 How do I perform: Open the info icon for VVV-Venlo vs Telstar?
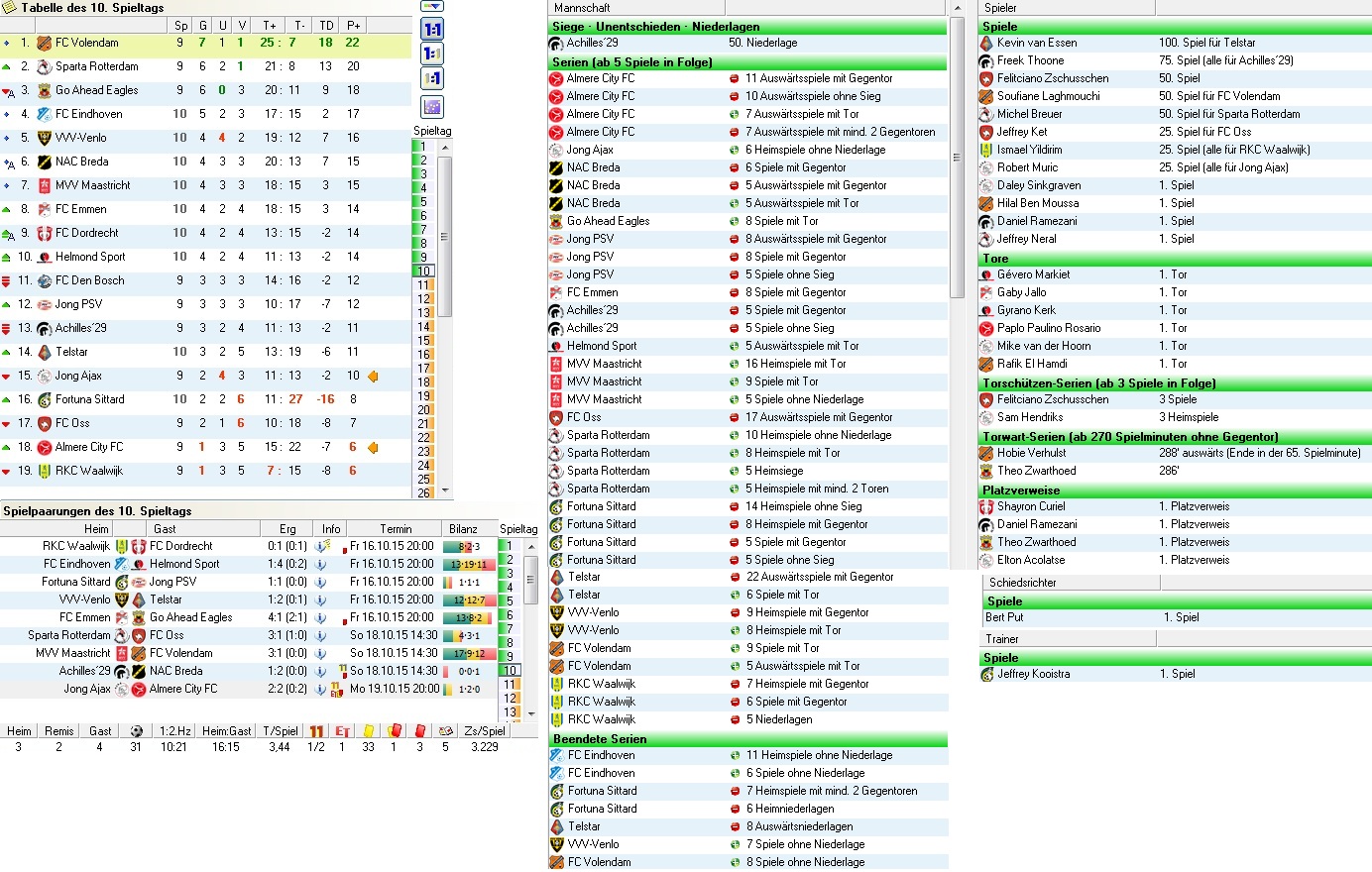(322, 599)
